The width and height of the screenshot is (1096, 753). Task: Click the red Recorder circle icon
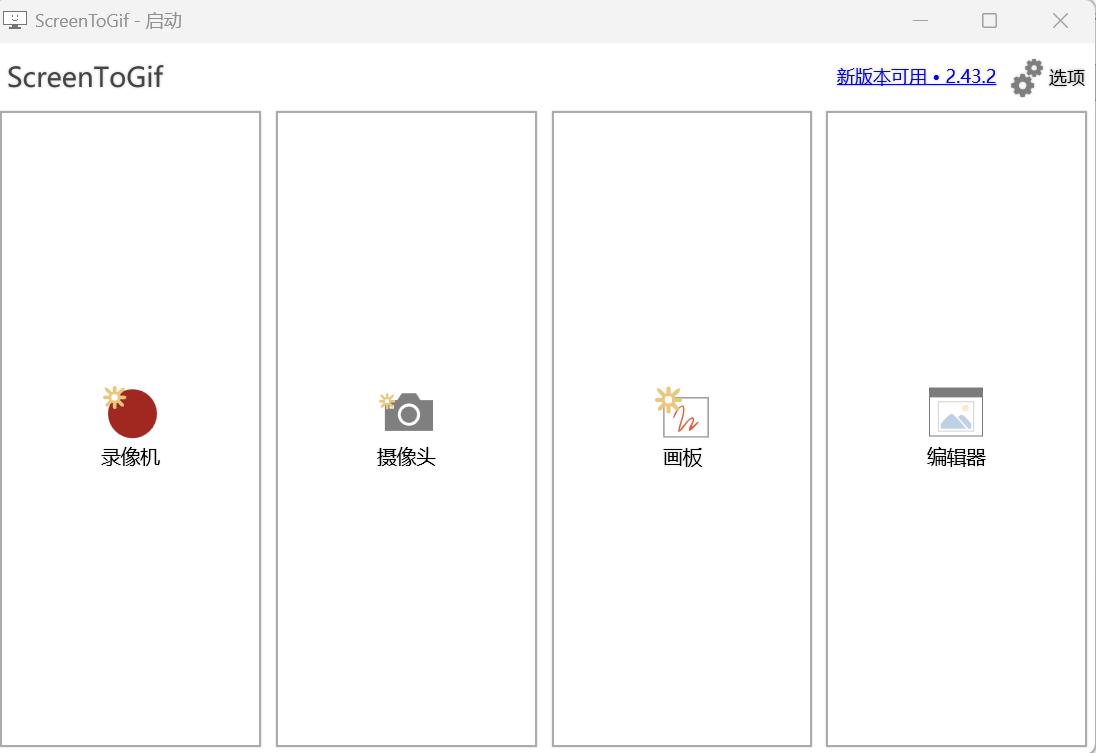(131, 412)
